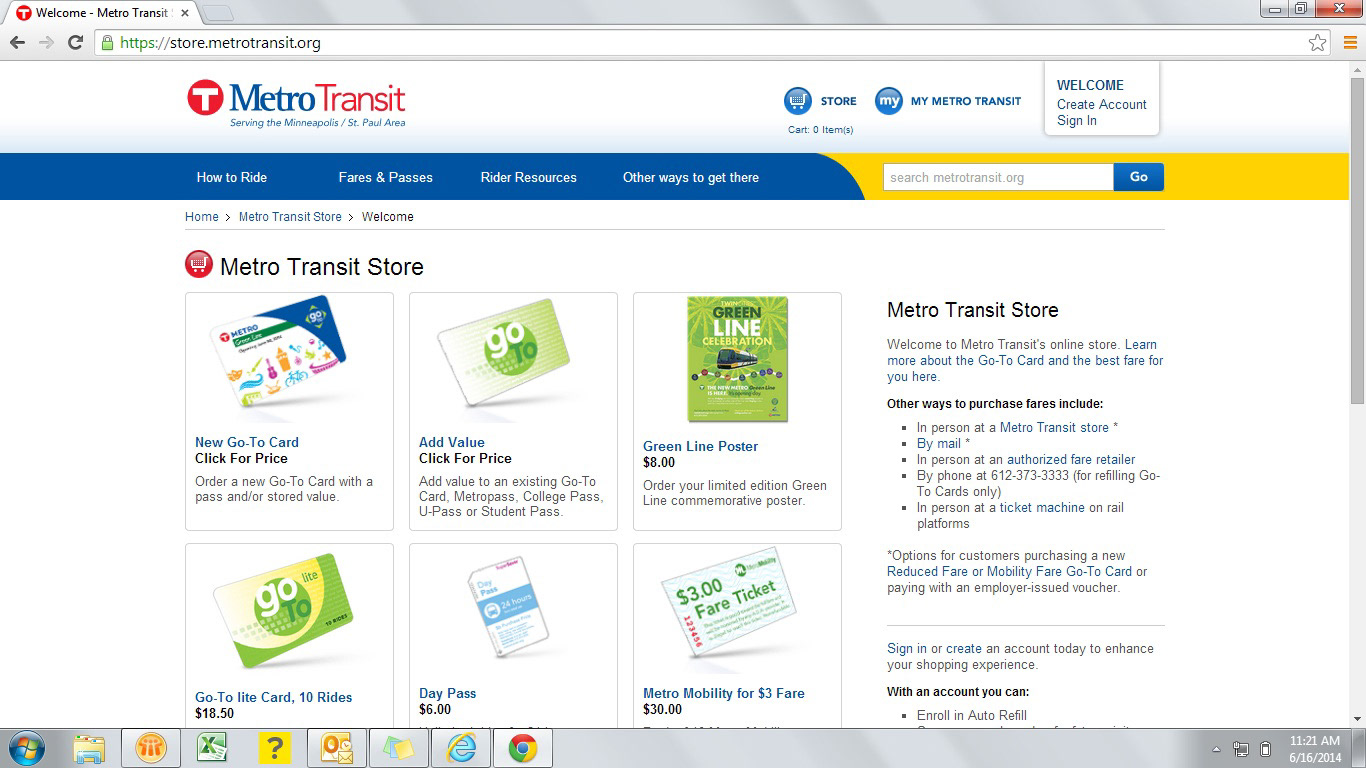Click the blue Store cart icon

(797, 101)
